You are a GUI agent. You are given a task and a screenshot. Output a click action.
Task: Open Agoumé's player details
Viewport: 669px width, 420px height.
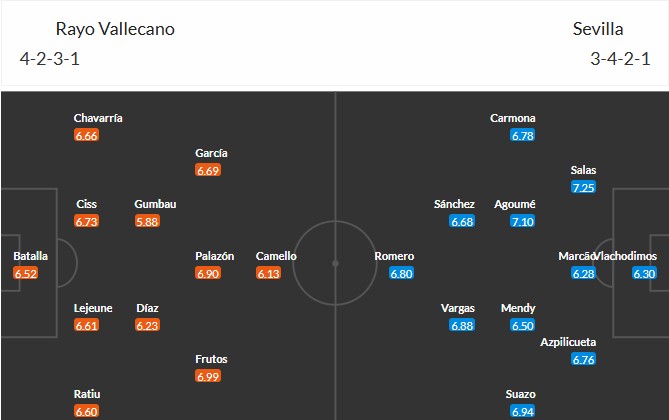click(x=515, y=204)
